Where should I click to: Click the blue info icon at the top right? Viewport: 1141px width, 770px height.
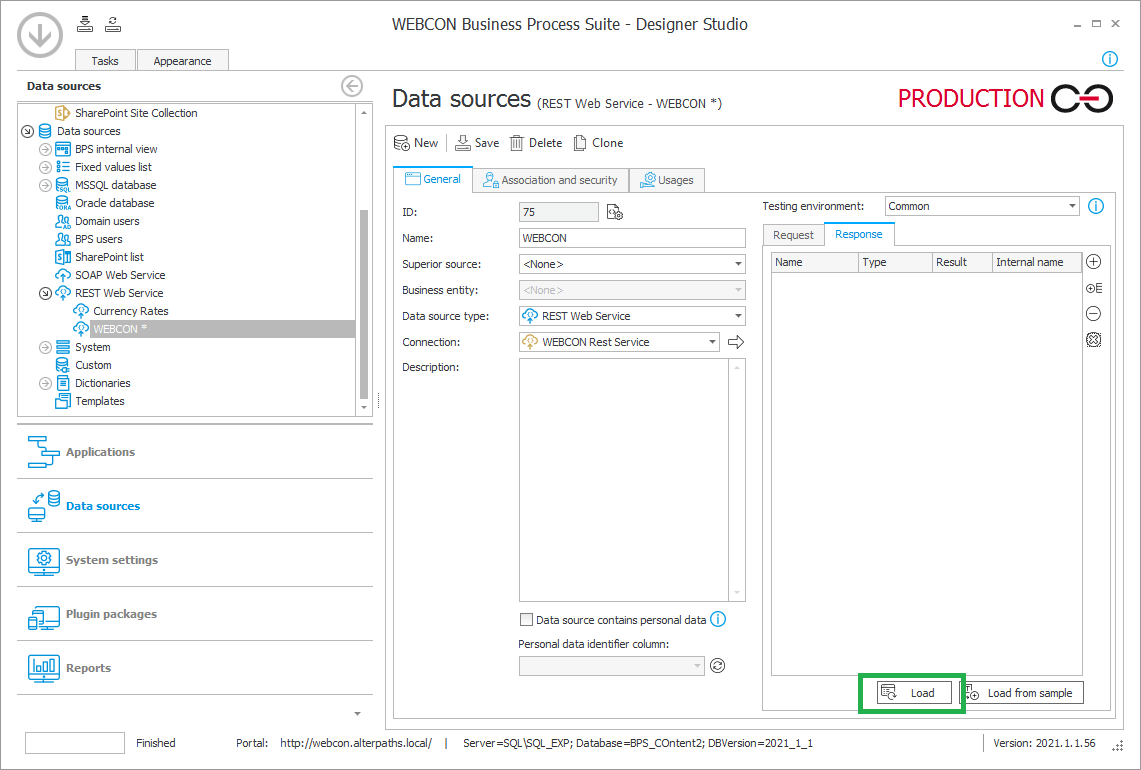click(x=1109, y=59)
